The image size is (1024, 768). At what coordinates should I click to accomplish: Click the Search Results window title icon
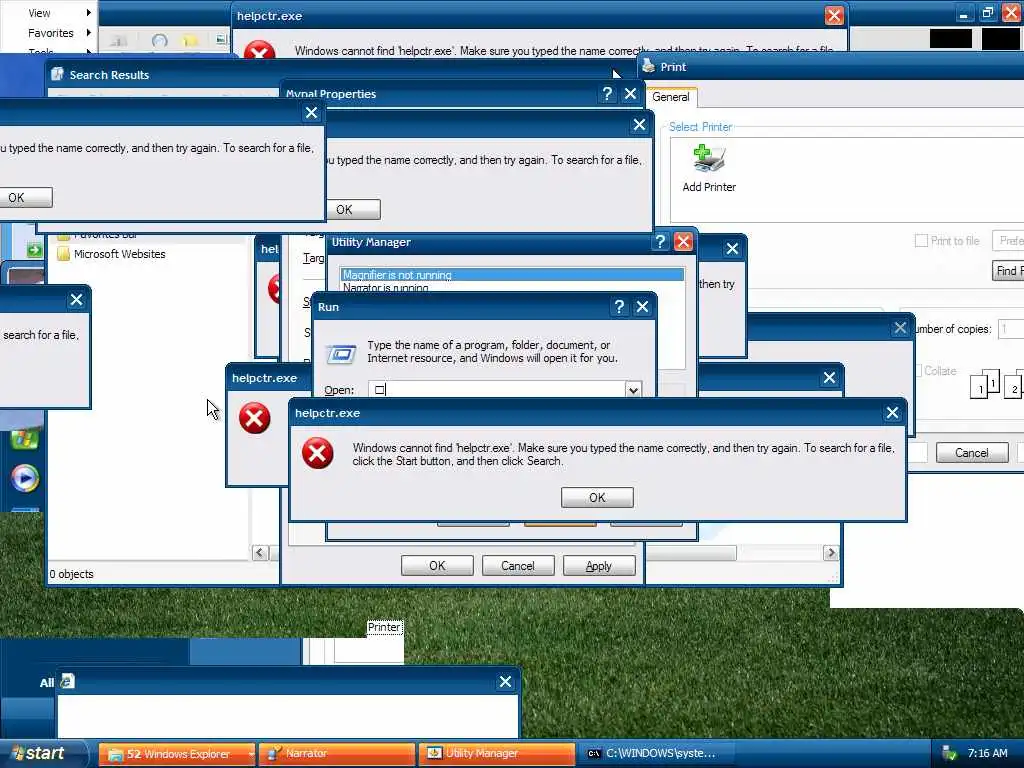tap(57, 74)
